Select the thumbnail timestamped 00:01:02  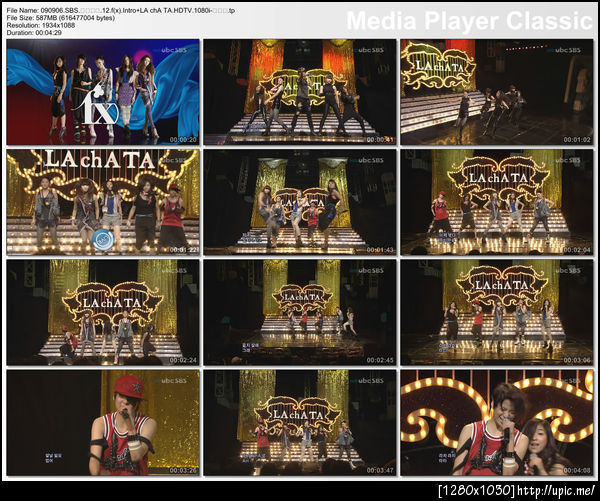(x=497, y=92)
